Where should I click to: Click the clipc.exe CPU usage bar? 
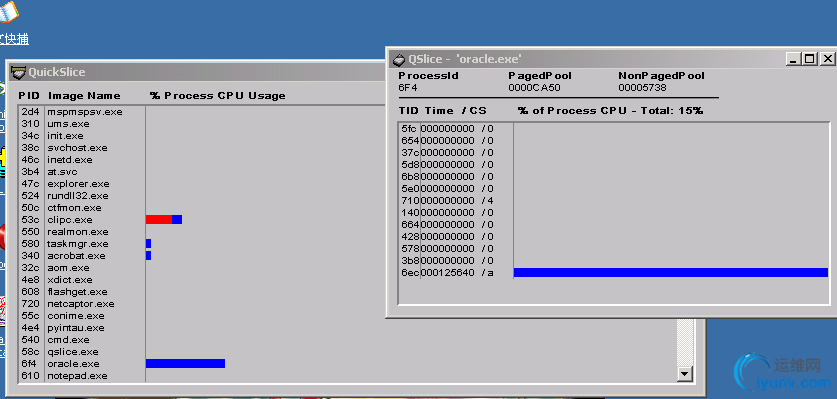pos(164,220)
